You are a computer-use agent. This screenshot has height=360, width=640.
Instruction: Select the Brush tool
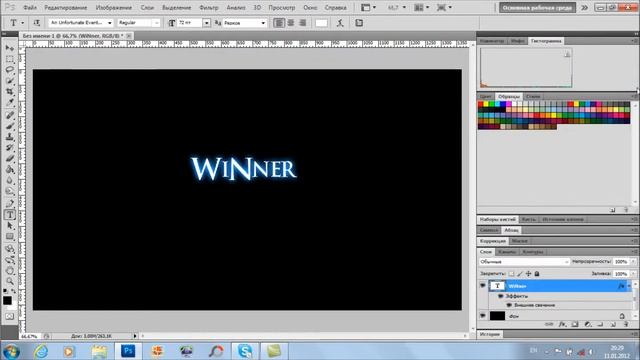click(10, 126)
